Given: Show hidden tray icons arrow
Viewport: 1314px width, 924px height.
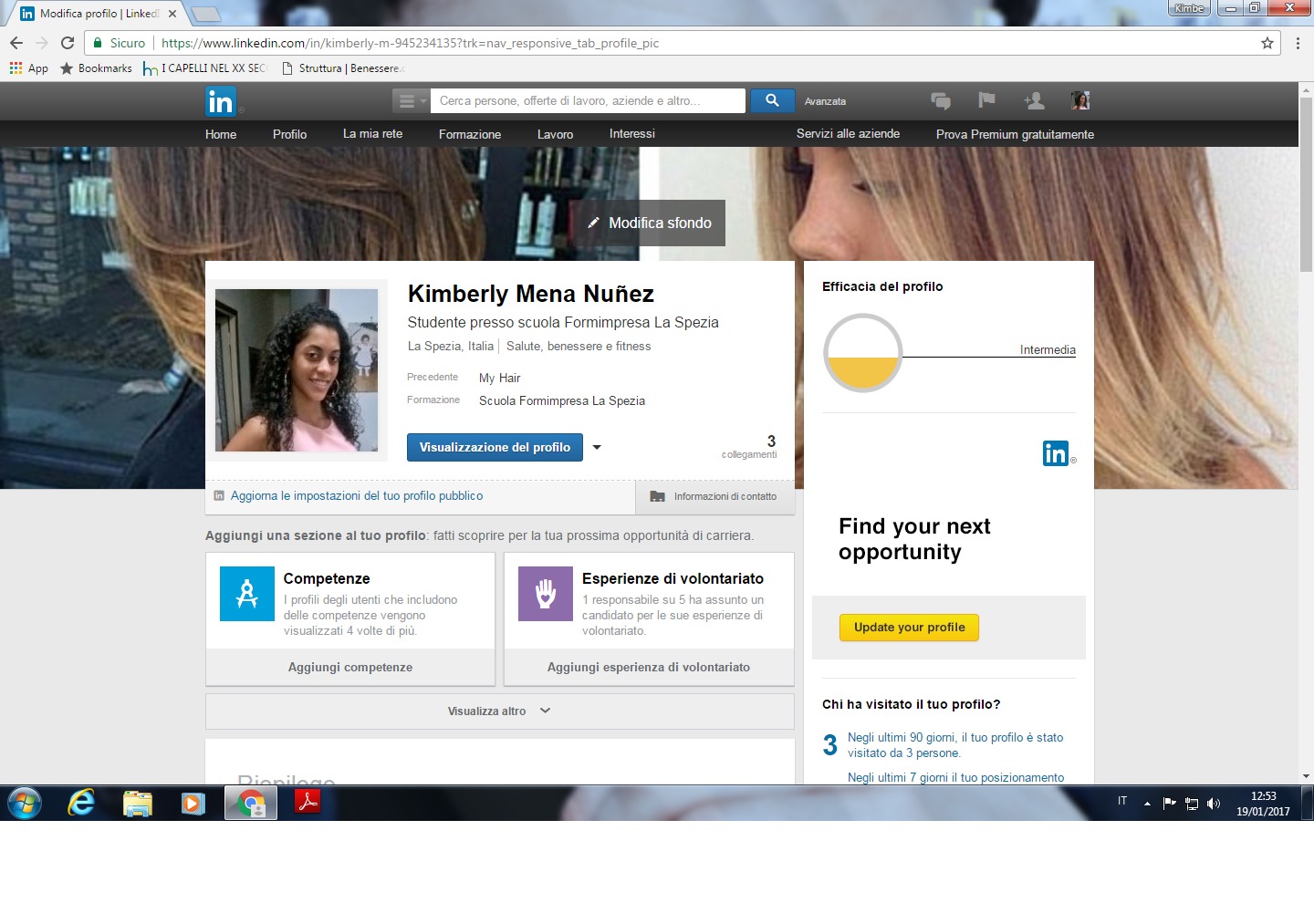Looking at the screenshot, I should click(1147, 804).
